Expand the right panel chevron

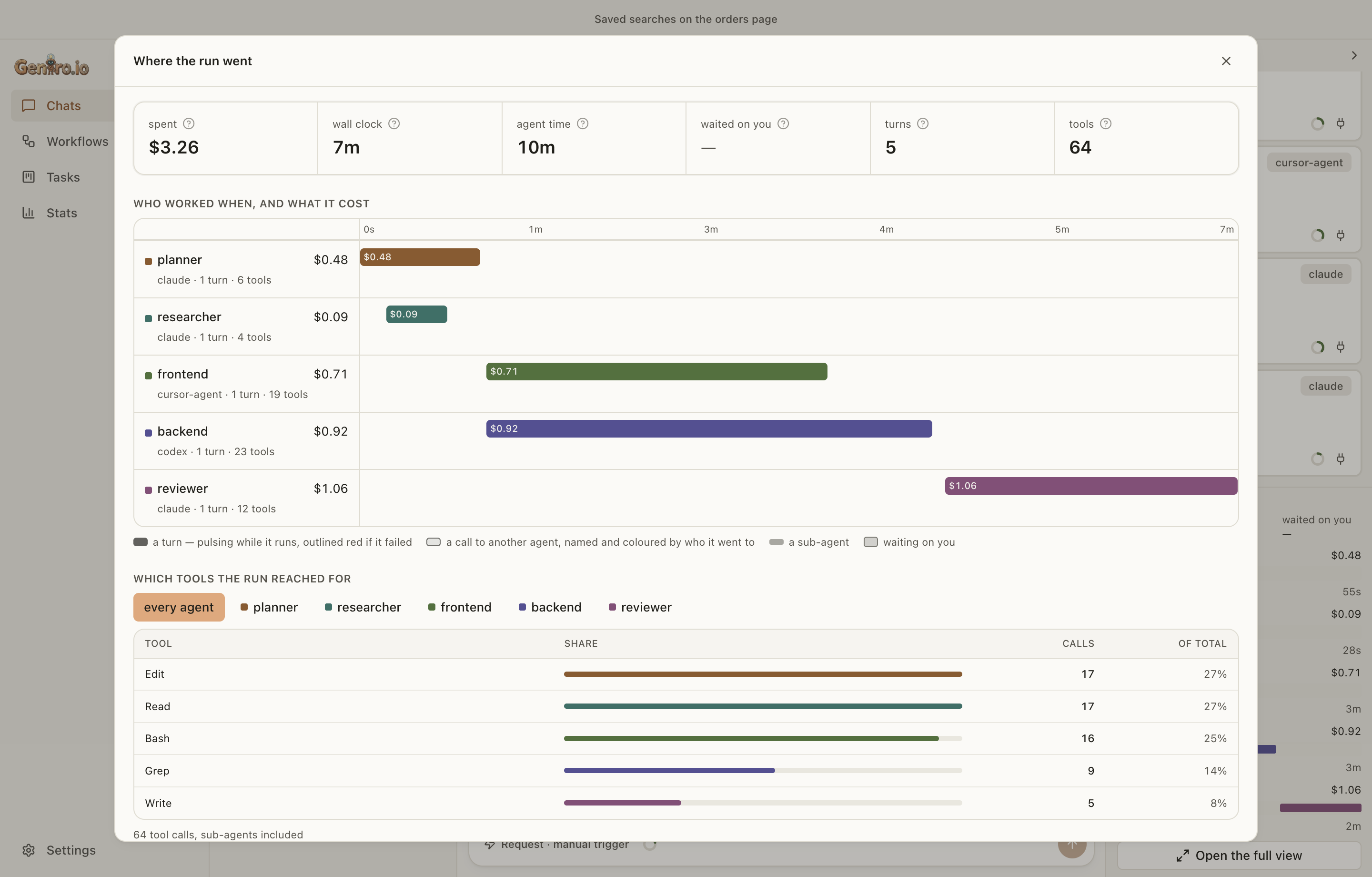coord(1354,55)
